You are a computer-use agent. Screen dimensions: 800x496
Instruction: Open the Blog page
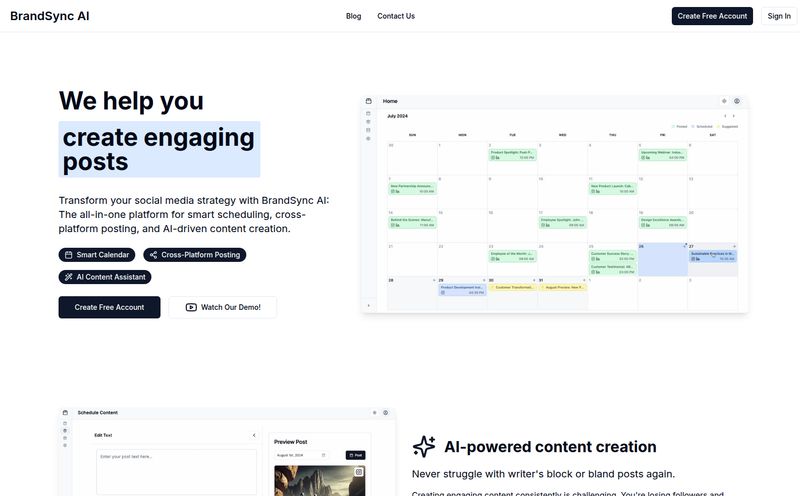point(353,16)
